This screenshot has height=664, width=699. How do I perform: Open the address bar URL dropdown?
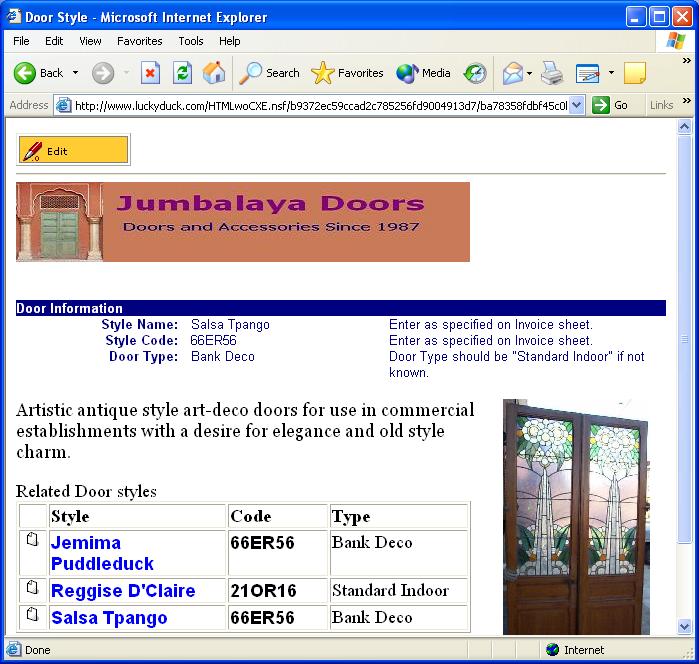577,105
